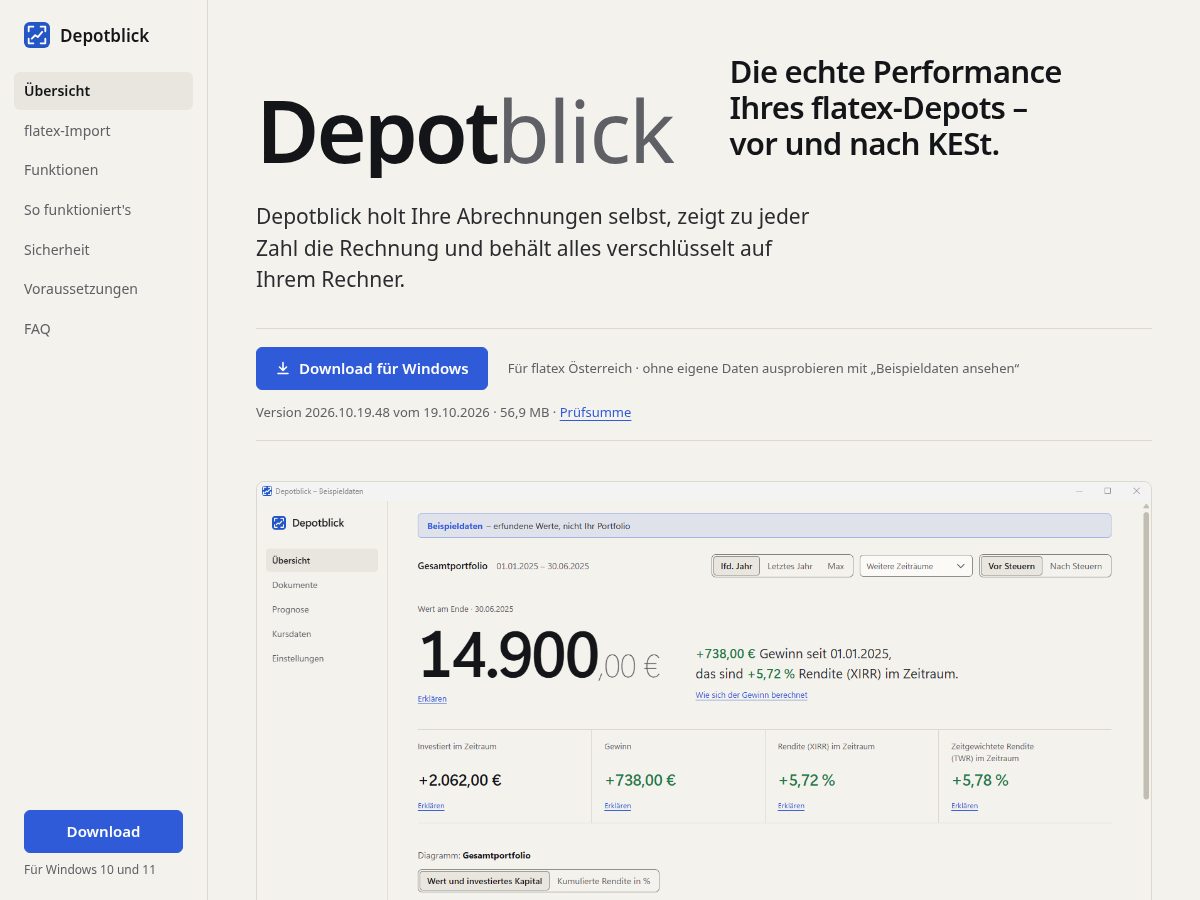Select Übersicht in the app screenshot sidebar

click(x=322, y=560)
